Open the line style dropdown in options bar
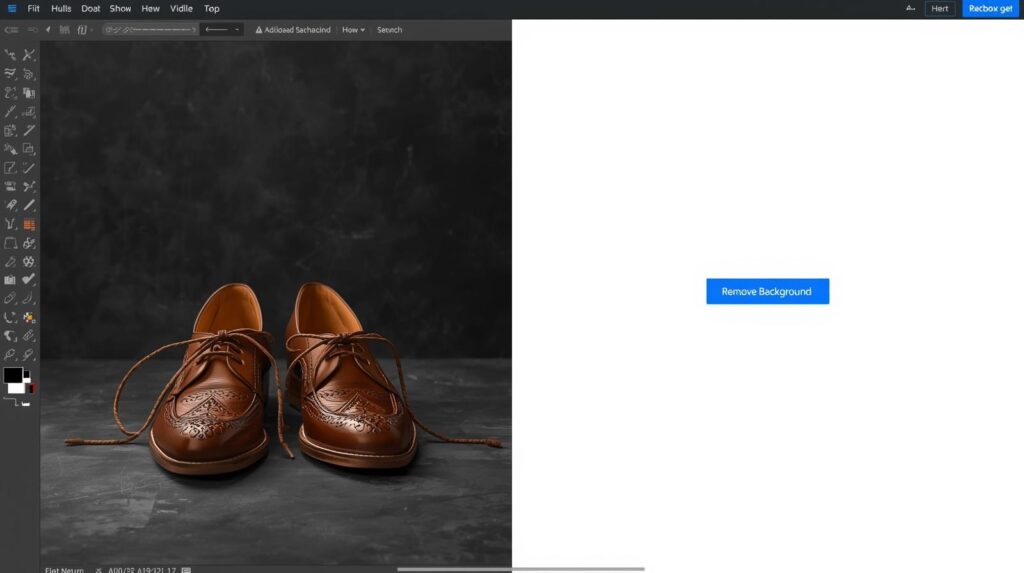The height and width of the screenshot is (573, 1024). click(x=221, y=29)
